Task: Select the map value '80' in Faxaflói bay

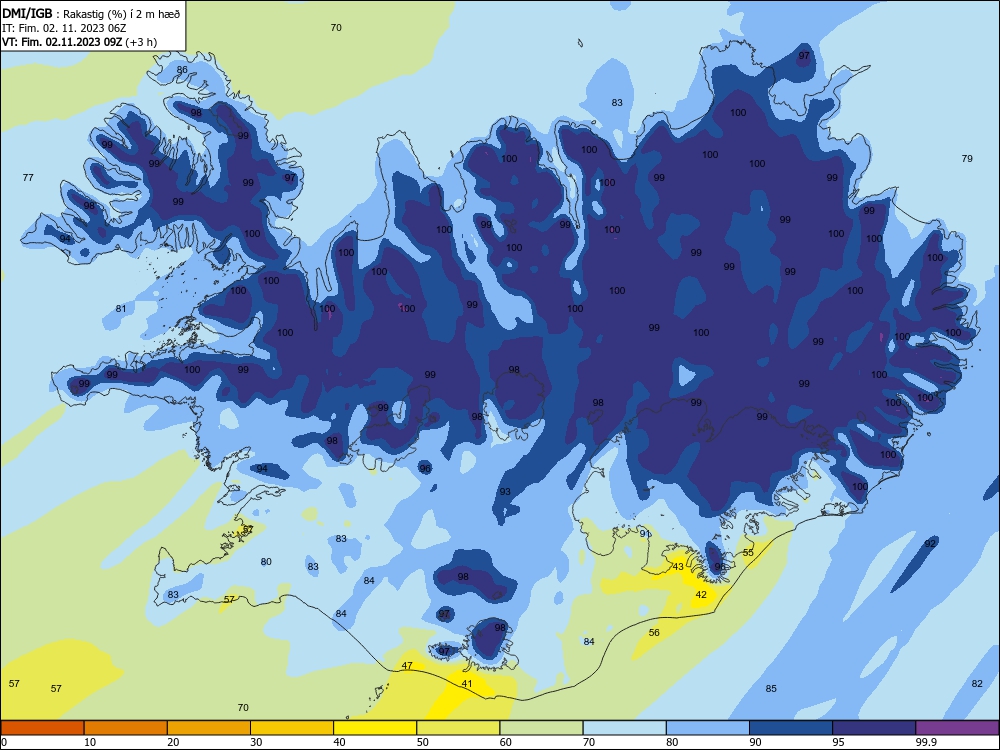Action: (x=266, y=562)
